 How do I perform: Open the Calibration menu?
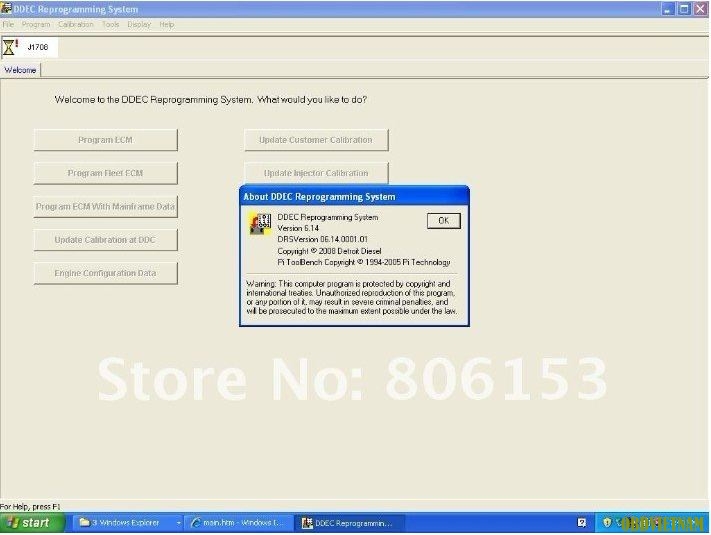click(76, 24)
